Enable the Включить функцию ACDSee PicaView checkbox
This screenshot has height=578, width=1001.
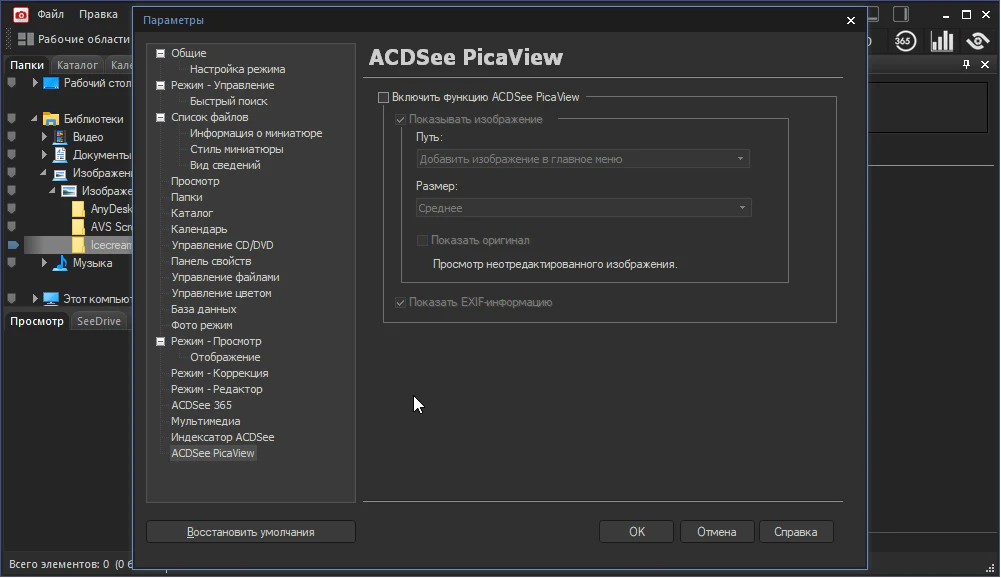click(x=383, y=98)
